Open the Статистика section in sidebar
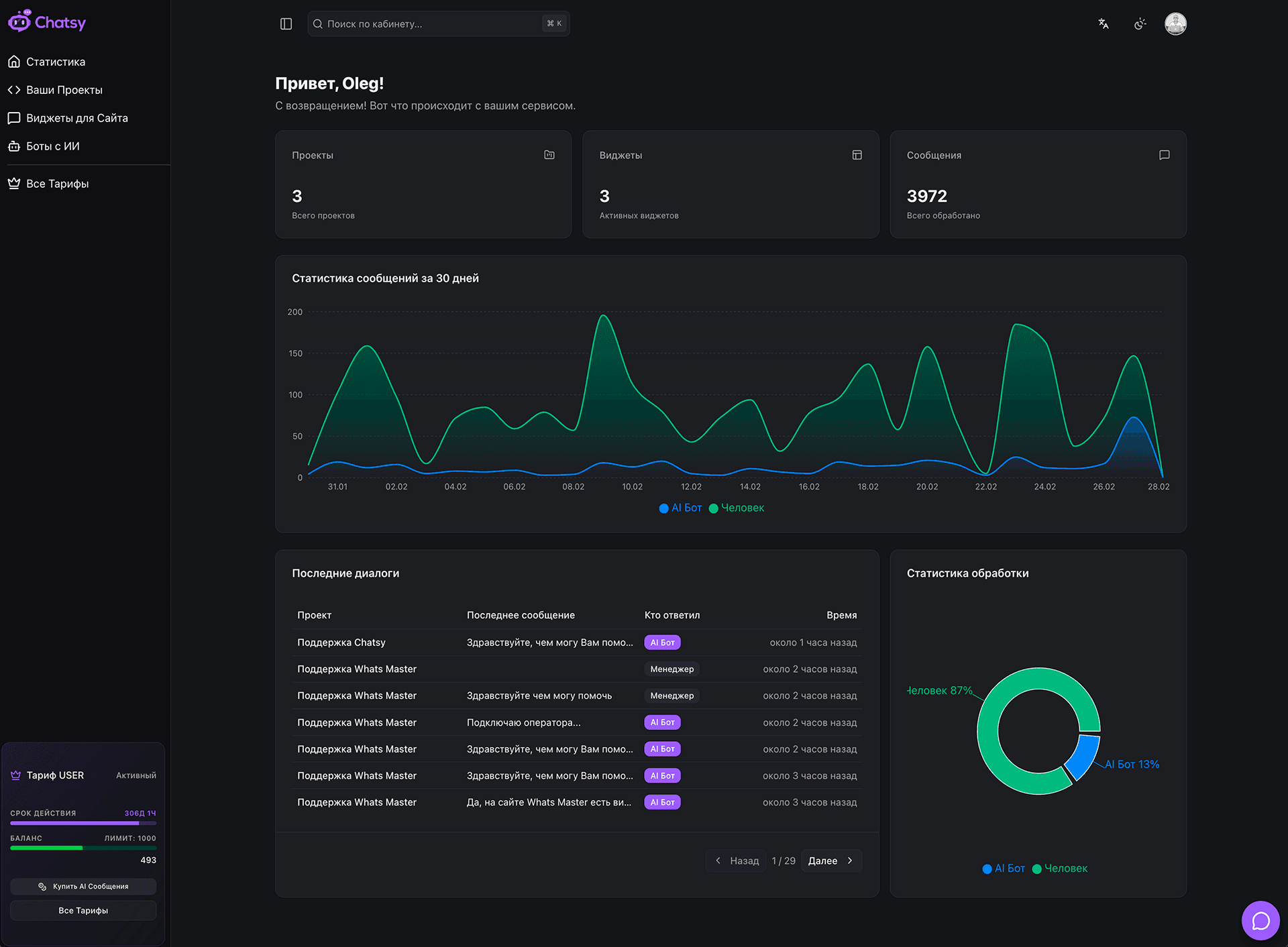Screen dimensions: 1288x947 55,61
